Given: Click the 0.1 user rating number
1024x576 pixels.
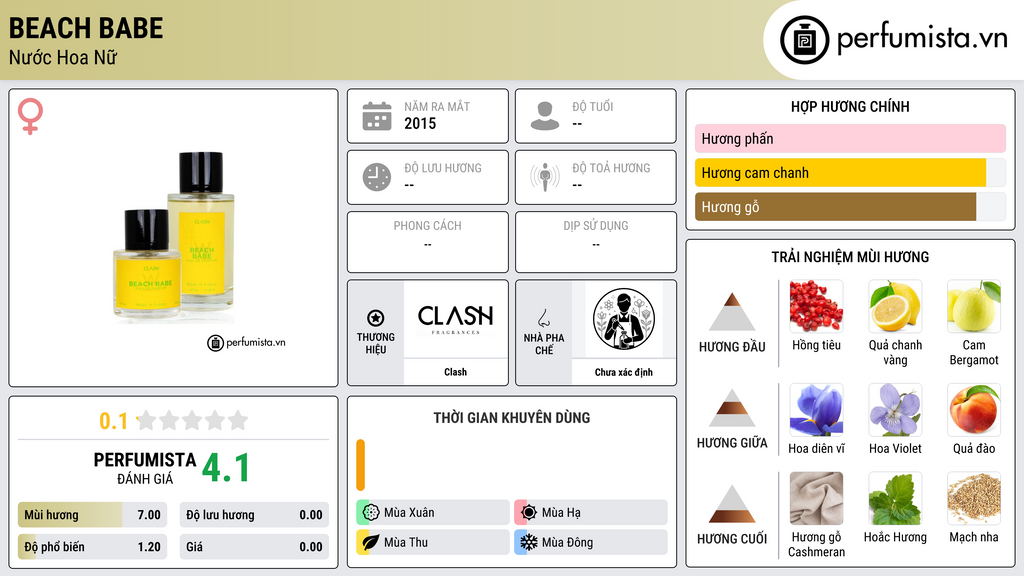Looking at the screenshot, I should [x=114, y=421].
